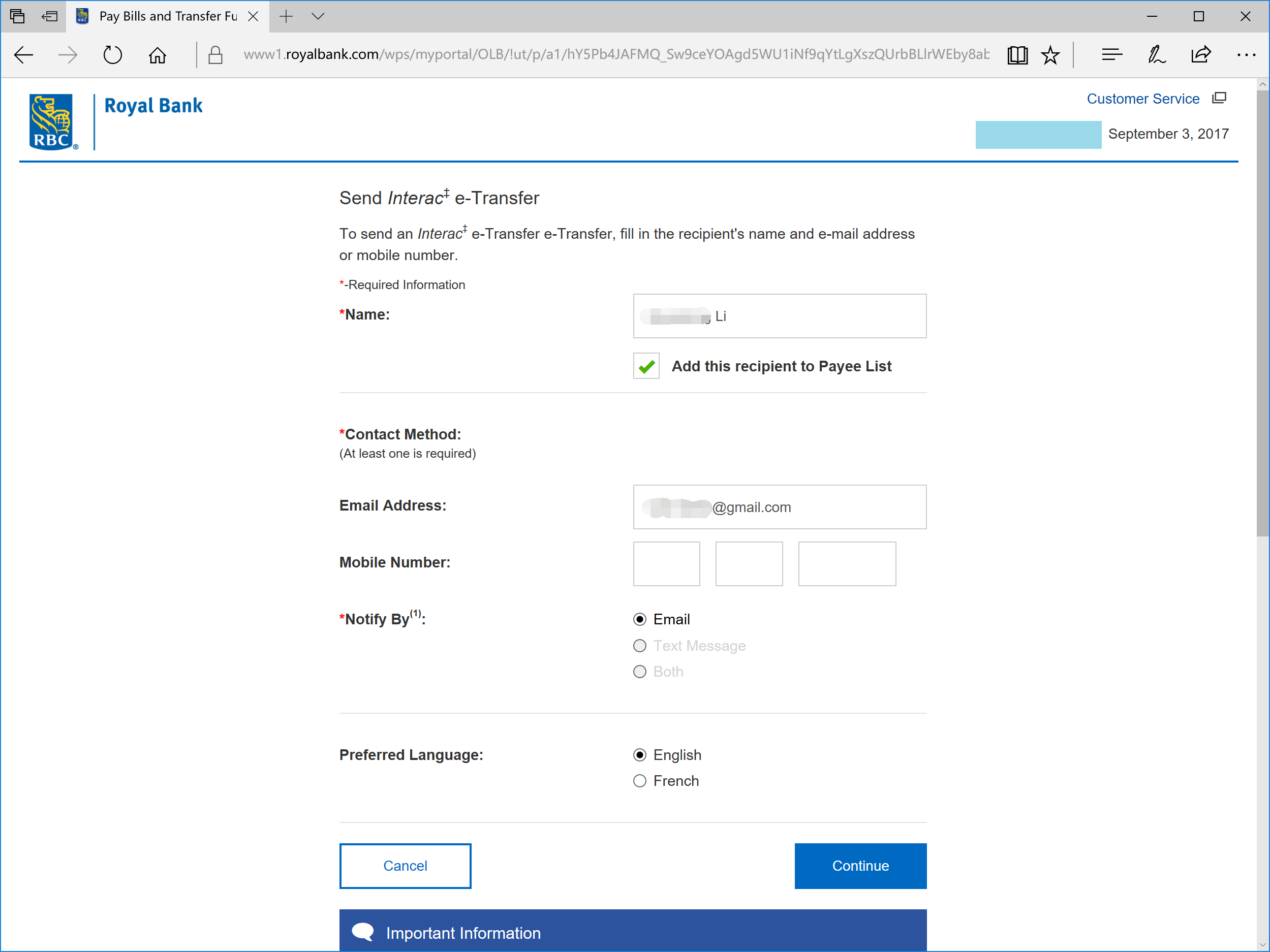Select the Pay Bills and Transfer Fu tab
The image size is (1270, 952).
click(168, 16)
